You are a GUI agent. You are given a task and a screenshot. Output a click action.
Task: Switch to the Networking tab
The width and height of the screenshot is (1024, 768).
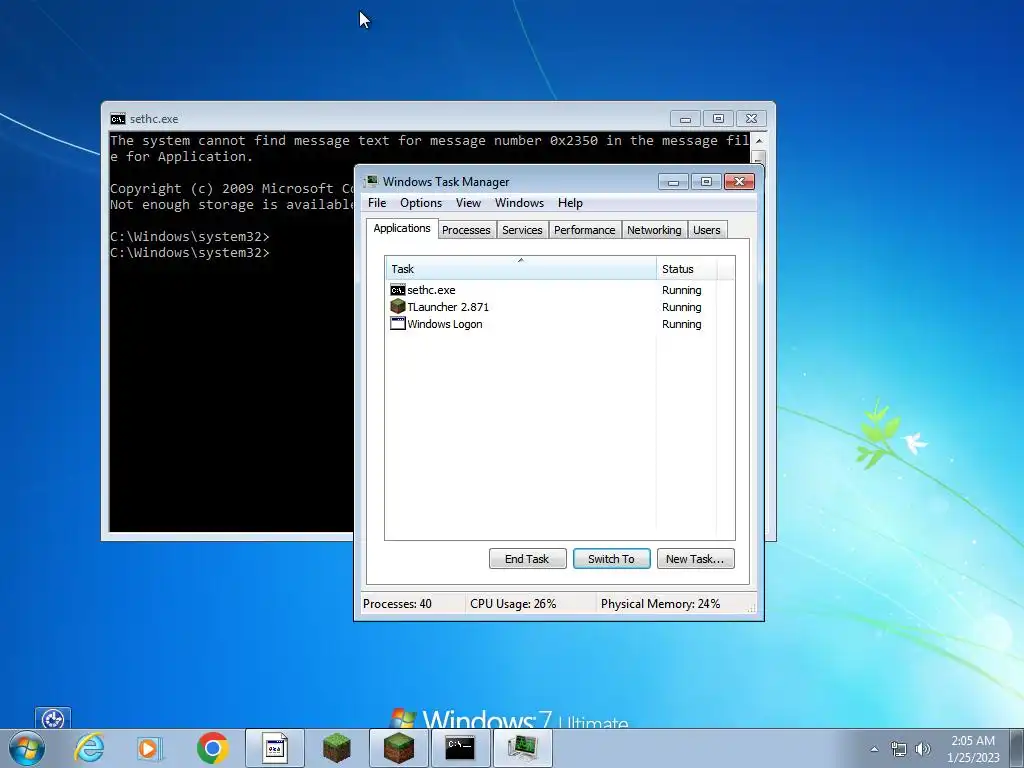point(654,230)
